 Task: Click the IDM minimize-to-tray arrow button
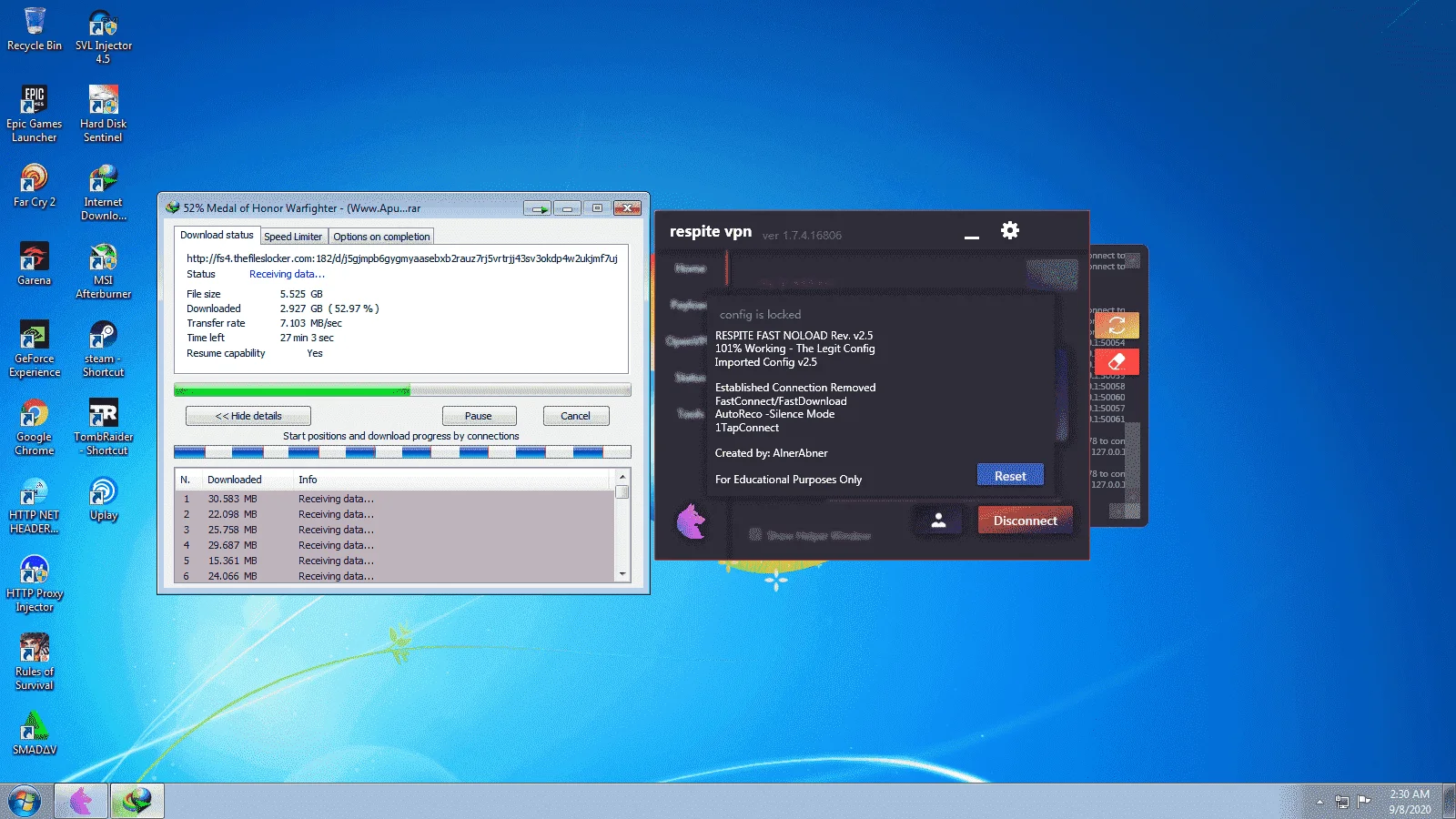click(538, 208)
